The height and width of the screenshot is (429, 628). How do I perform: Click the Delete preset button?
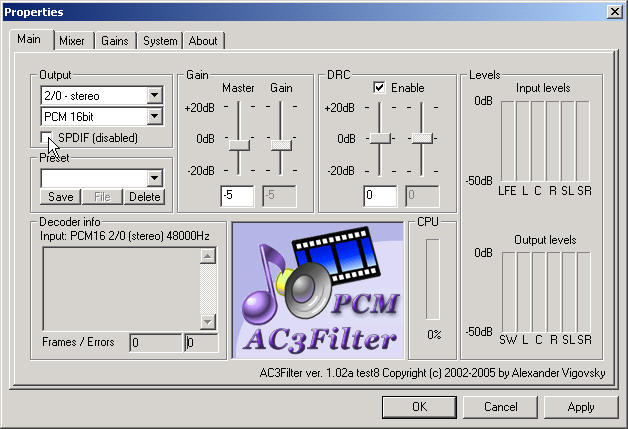click(x=144, y=197)
